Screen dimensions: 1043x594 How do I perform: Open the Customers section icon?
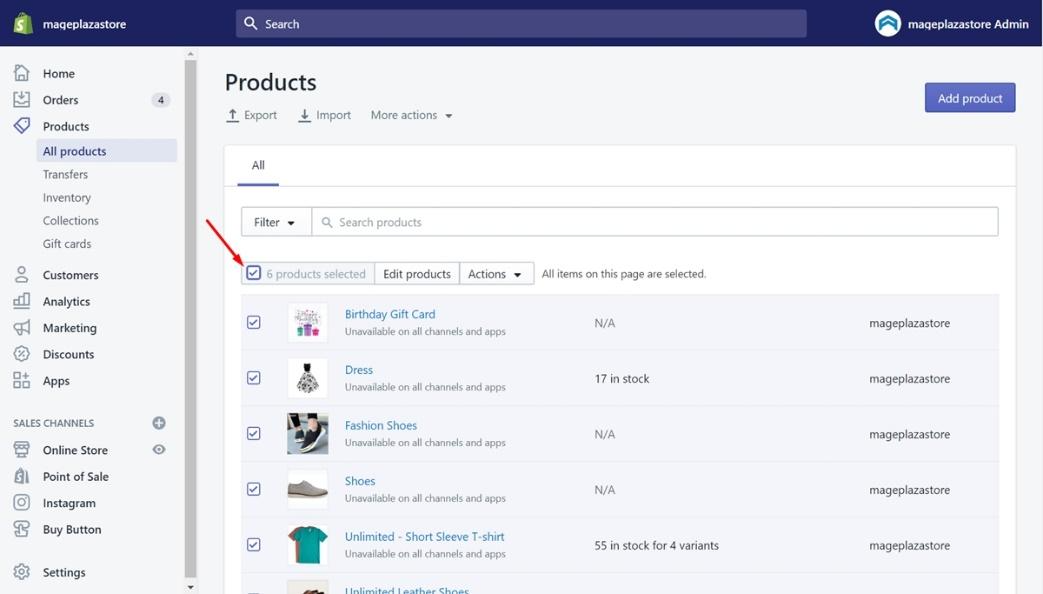[x=22, y=274]
